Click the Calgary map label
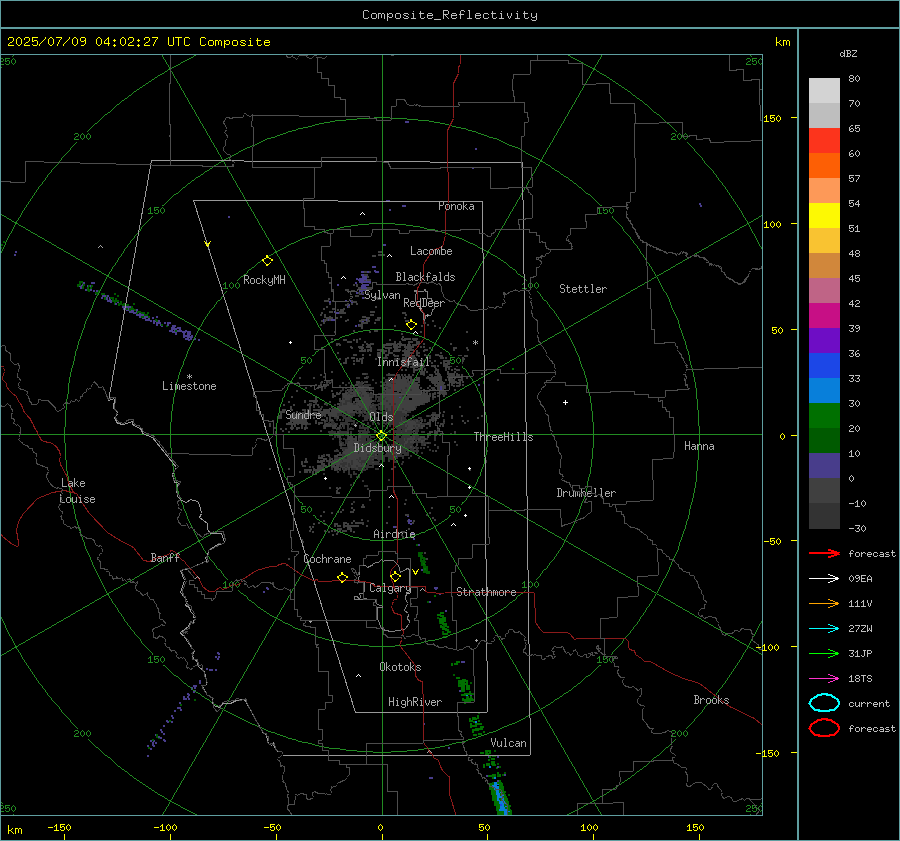 click(x=390, y=588)
